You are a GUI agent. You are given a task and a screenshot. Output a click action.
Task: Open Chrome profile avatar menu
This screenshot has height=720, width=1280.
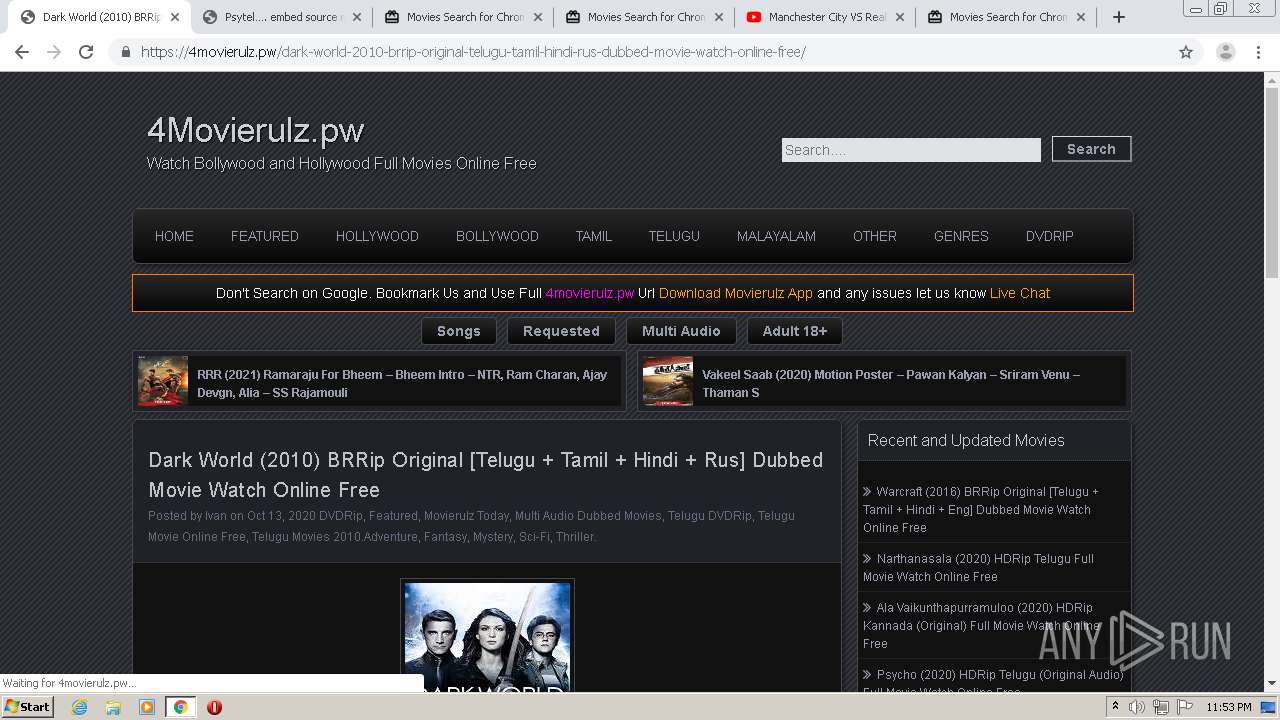pyautogui.click(x=1225, y=52)
